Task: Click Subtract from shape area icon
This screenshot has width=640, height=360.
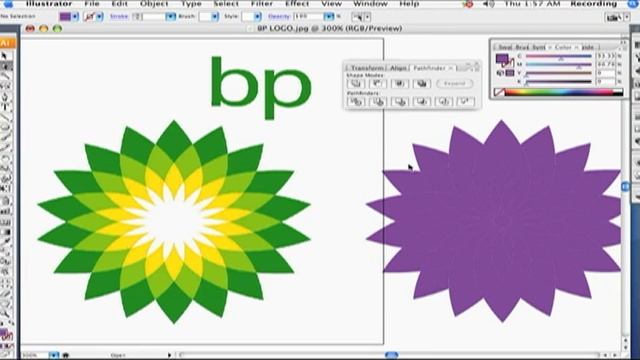Action: click(x=378, y=84)
